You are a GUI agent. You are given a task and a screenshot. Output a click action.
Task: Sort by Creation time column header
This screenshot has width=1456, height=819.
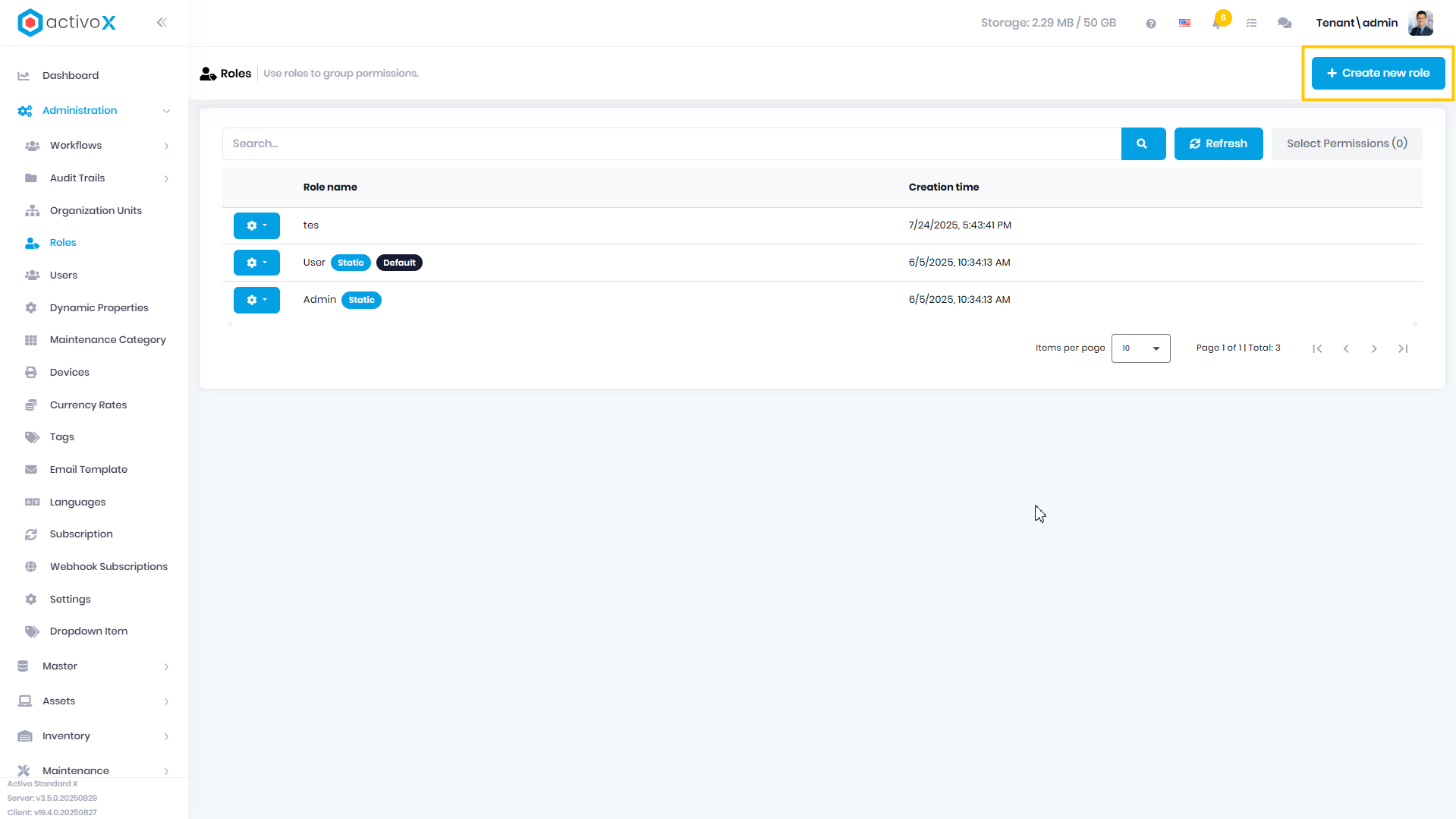[x=944, y=187]
